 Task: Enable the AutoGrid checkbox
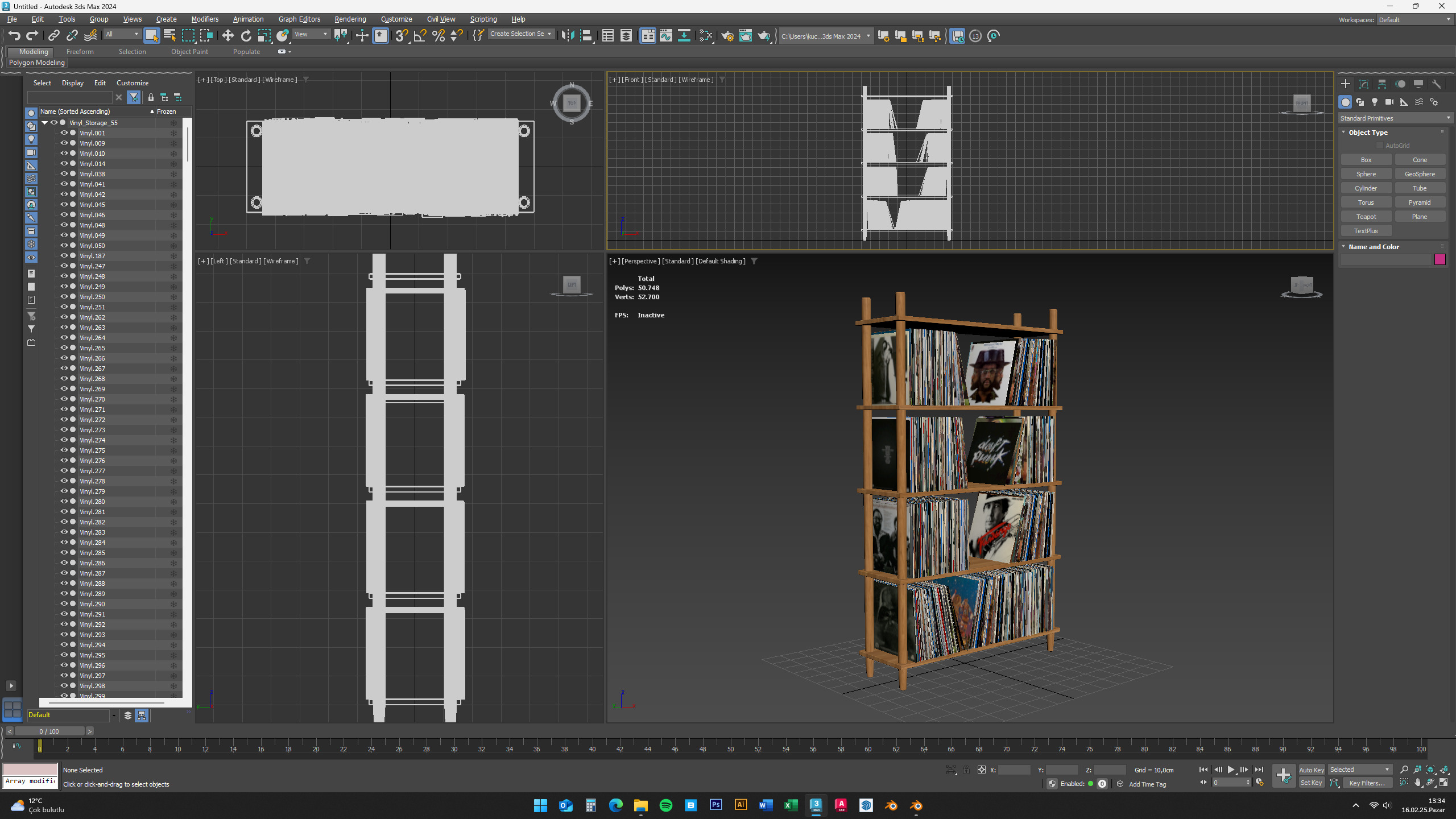pyautogui.click(x=1380, y=146)
